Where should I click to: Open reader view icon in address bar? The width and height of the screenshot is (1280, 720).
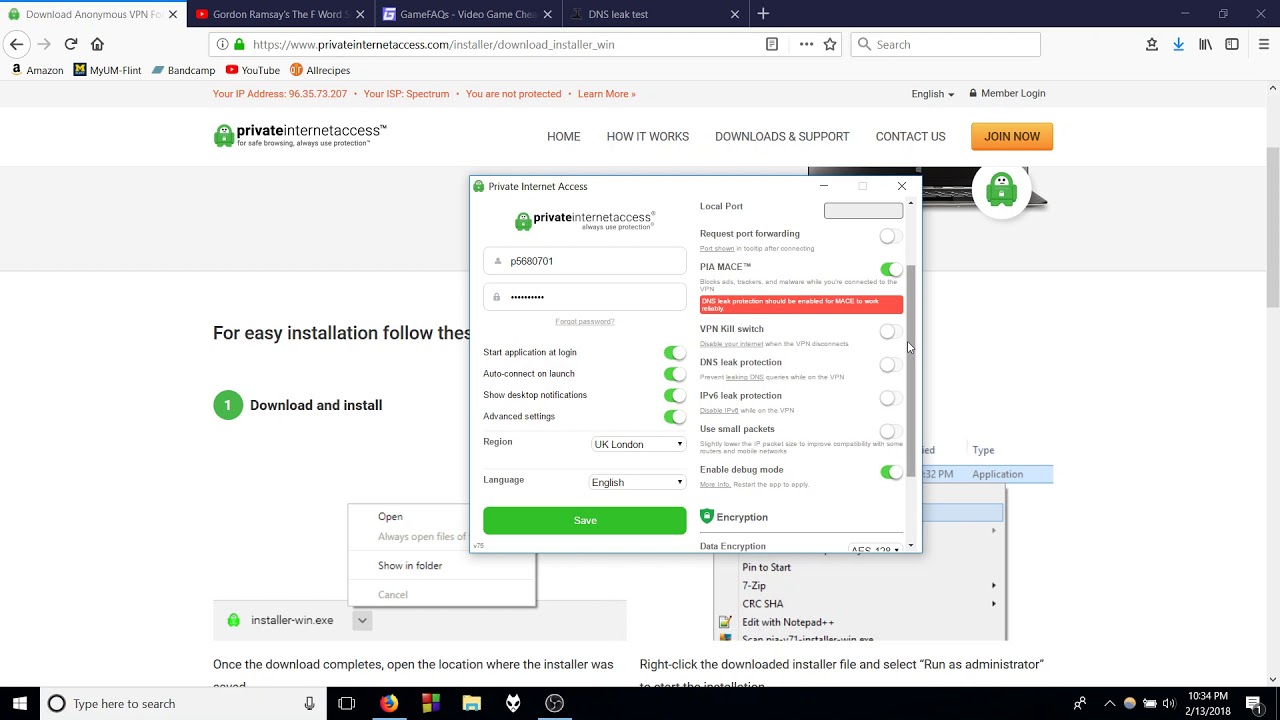click(772, 44)
